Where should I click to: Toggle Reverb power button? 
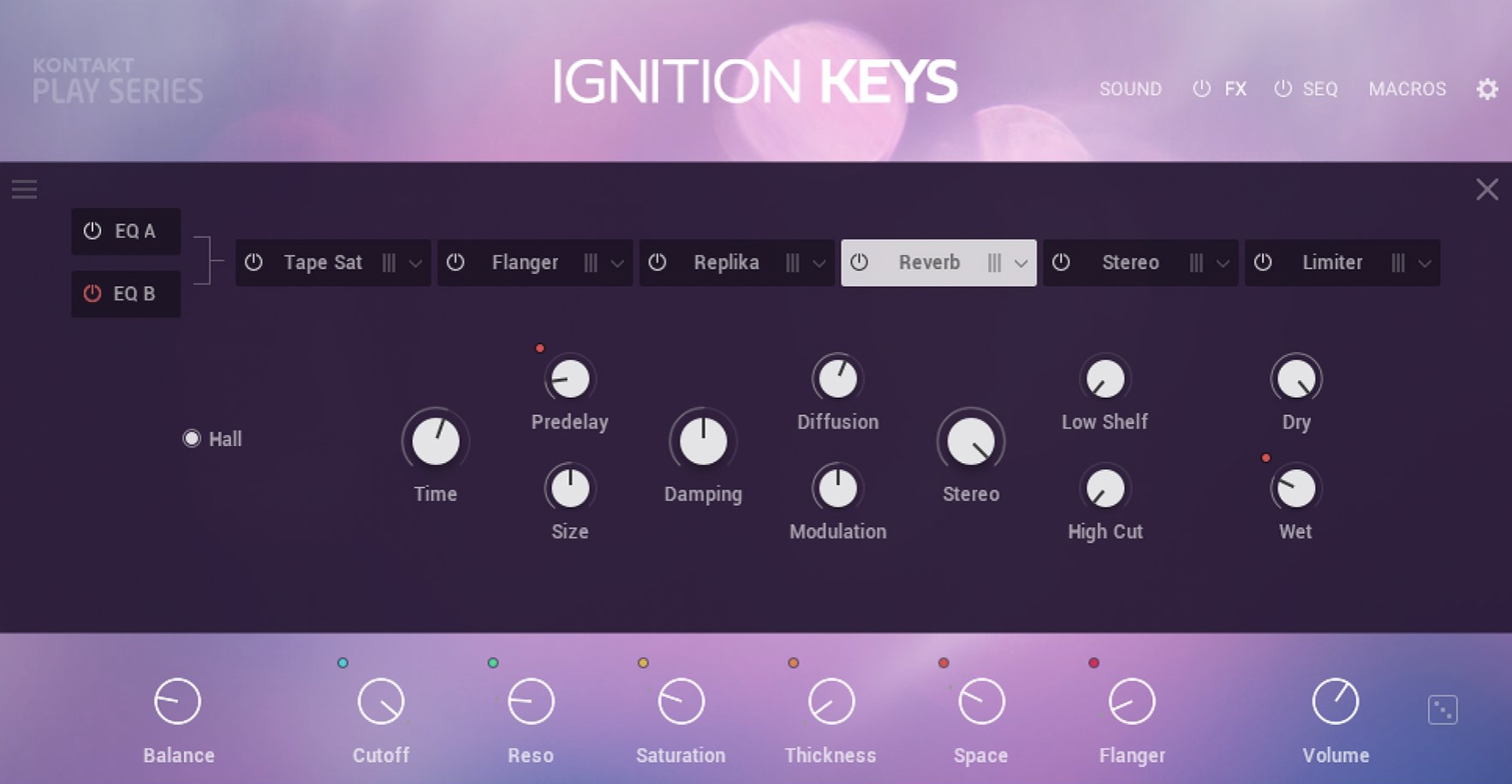(860, 262)
